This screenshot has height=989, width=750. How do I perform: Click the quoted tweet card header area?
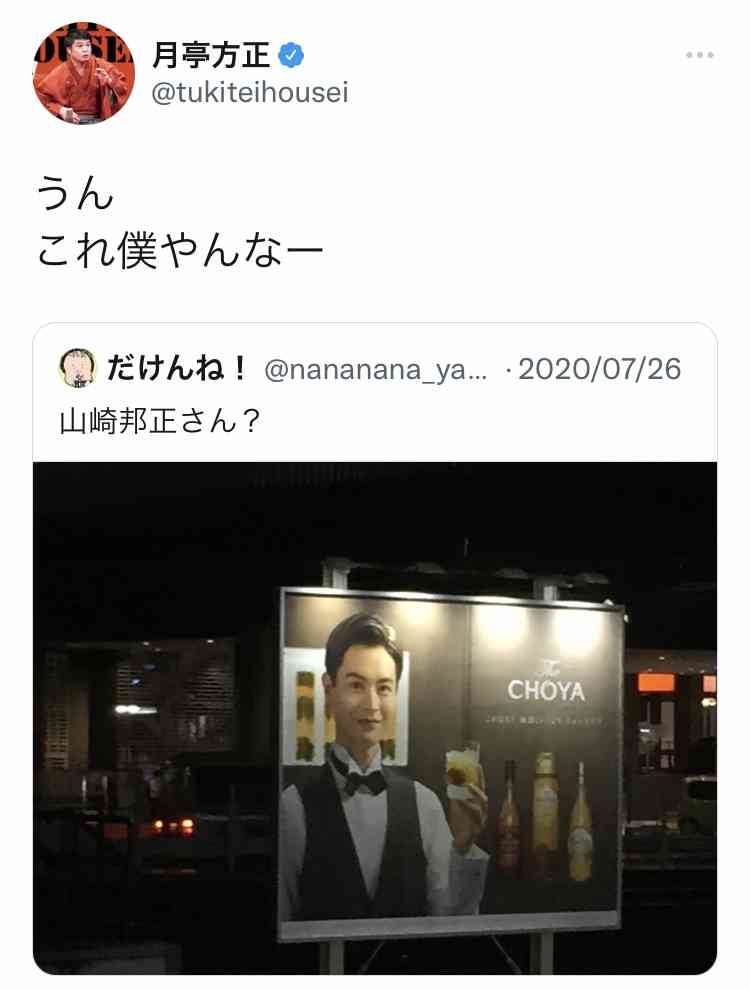(375, 392)
